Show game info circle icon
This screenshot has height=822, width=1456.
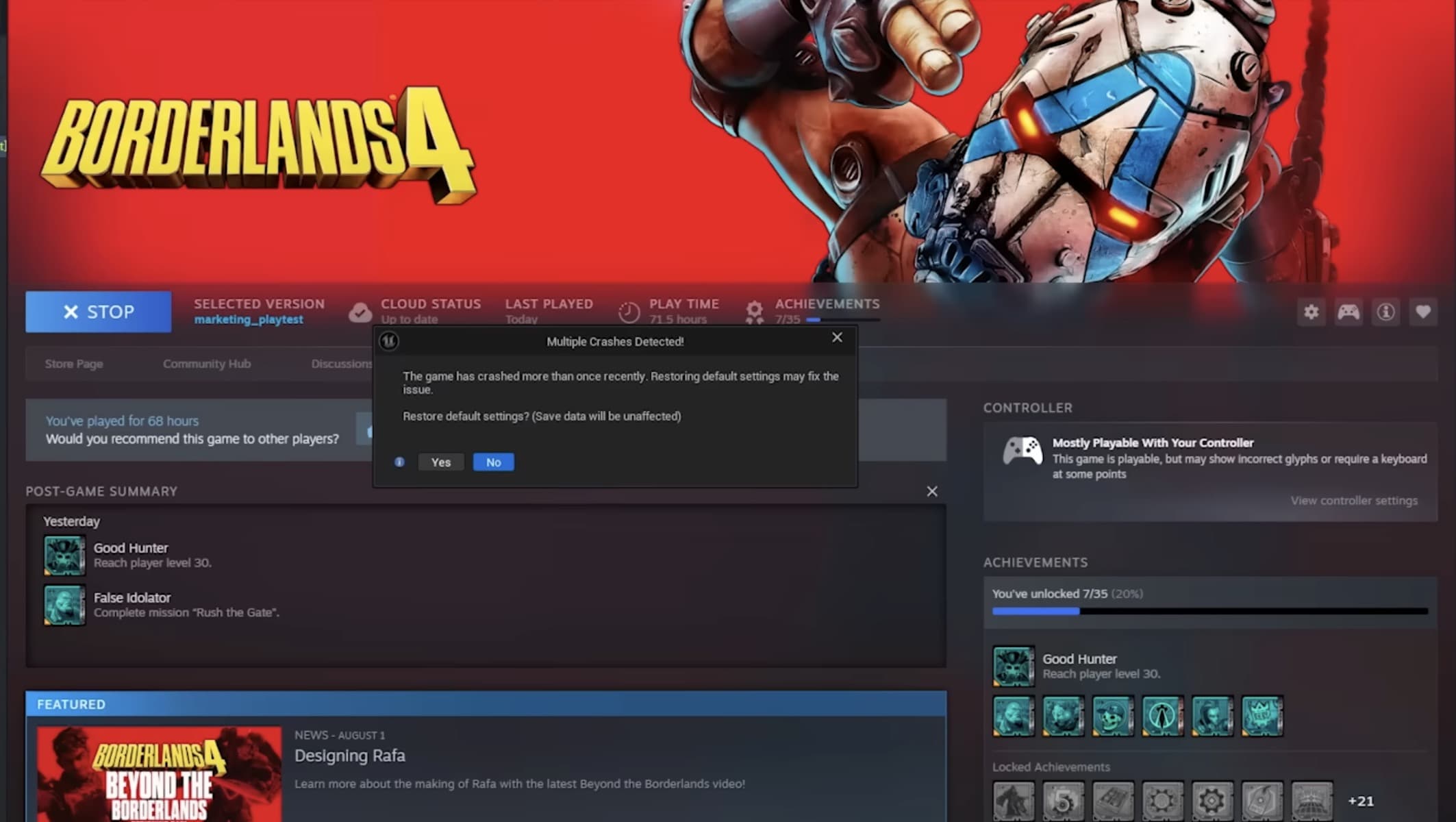point(1385,312)
